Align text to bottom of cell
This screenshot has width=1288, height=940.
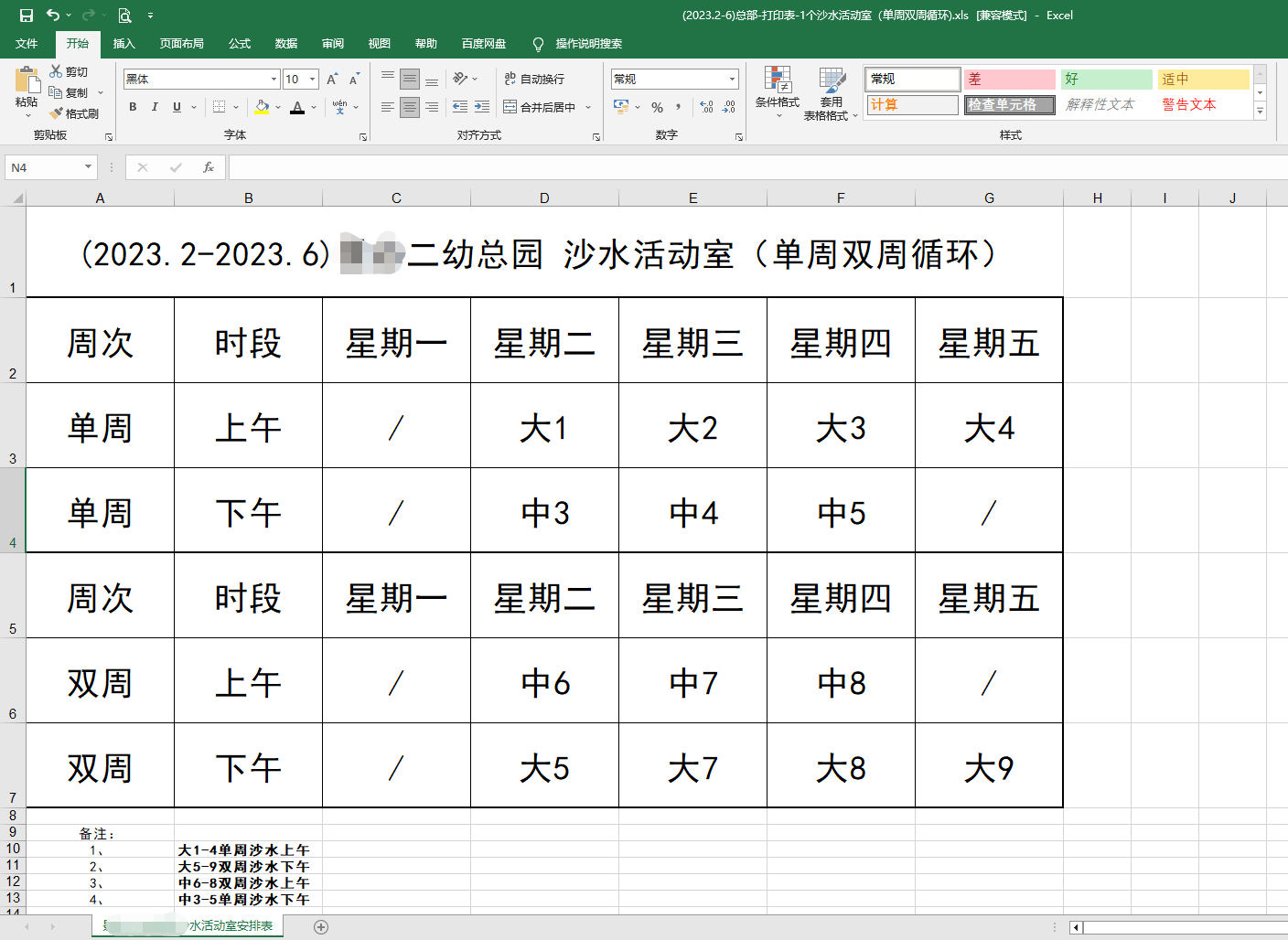coord(432,80)
